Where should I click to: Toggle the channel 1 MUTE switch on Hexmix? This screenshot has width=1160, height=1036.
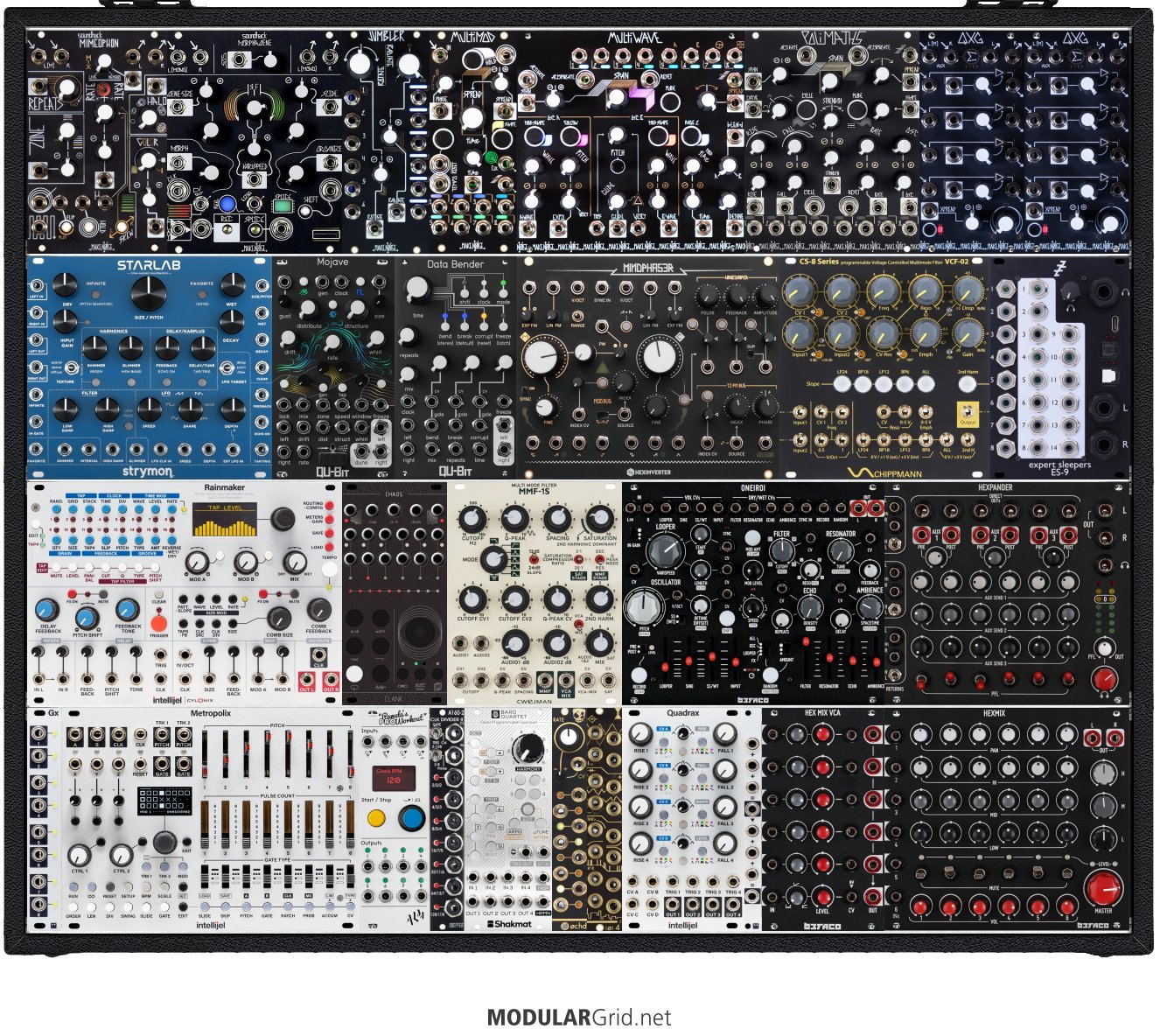[919, 872]
